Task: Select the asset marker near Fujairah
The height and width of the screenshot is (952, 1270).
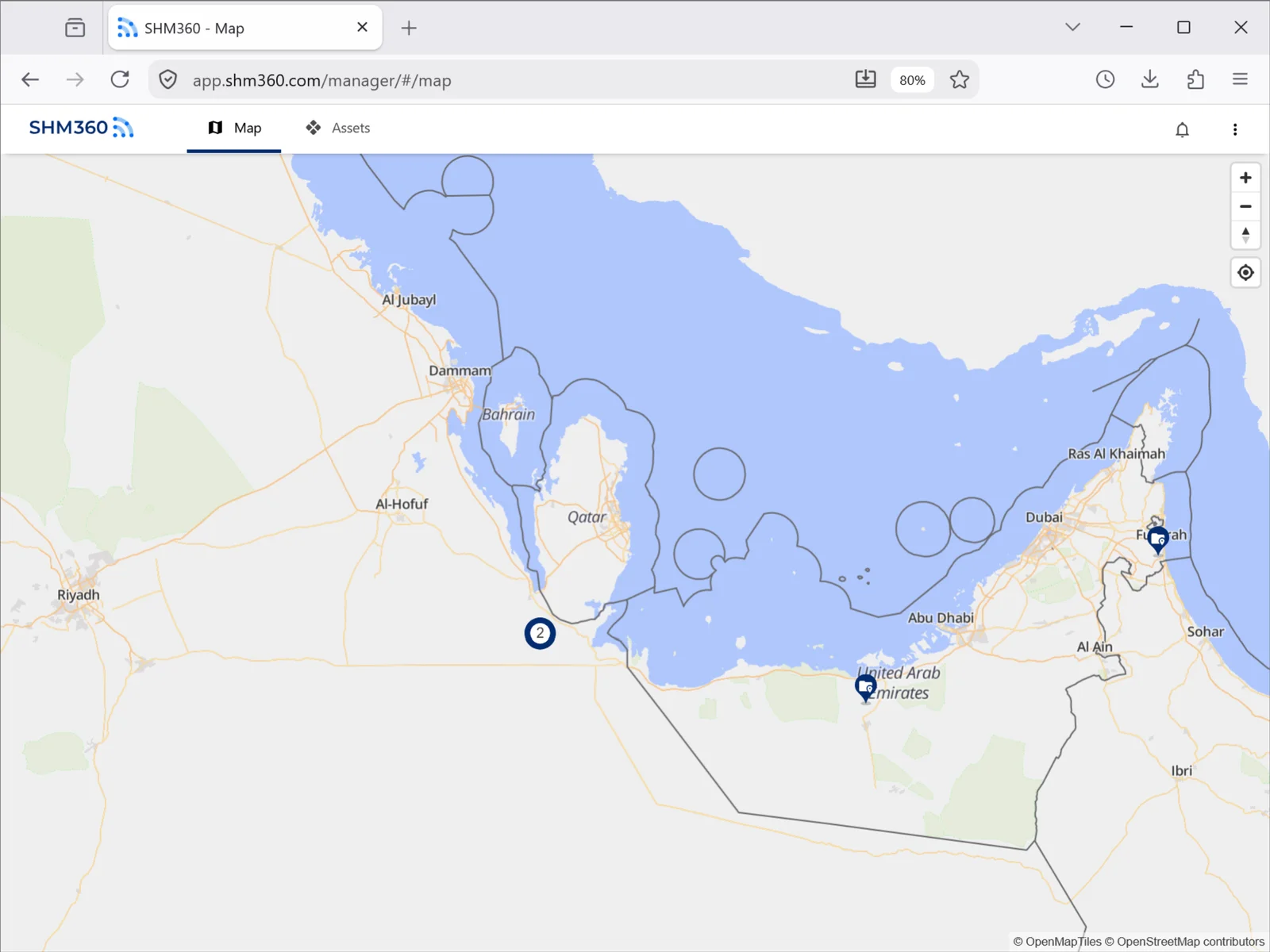Action: tap(1158, 539)
